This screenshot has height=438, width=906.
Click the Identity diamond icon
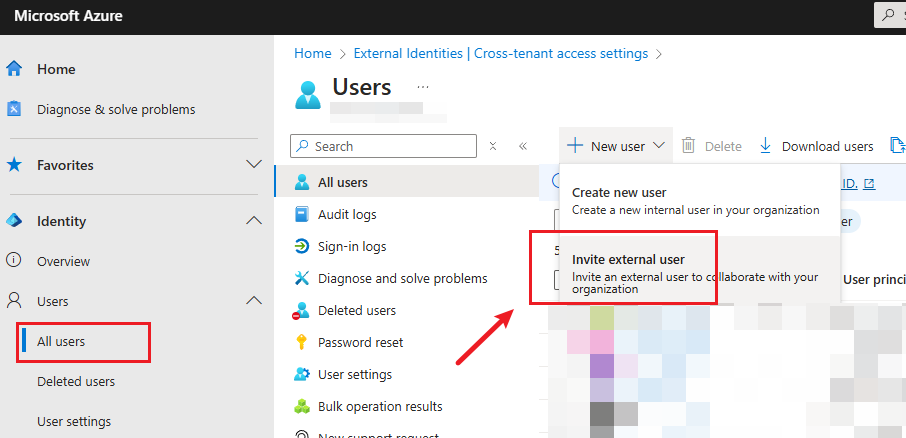tap(14, 221)
